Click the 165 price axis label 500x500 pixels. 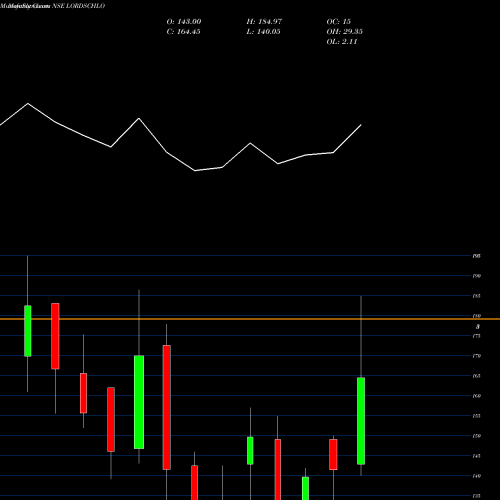coord(477,376)
